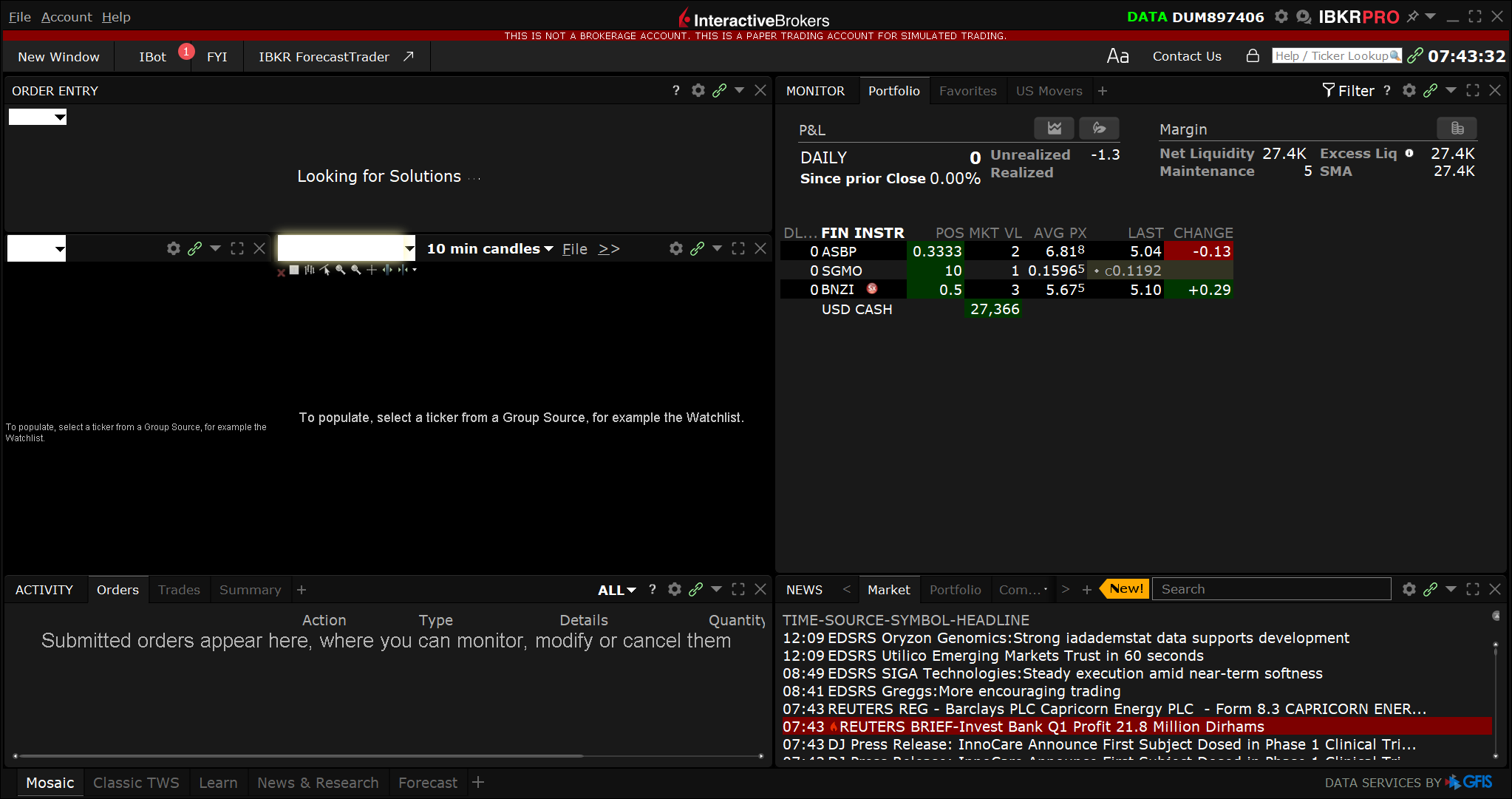Image resolution: width=1512 pixels, height=799 pixels.
Task: Switch to Favorites tab in Monitor
Action: click(967, 91)
